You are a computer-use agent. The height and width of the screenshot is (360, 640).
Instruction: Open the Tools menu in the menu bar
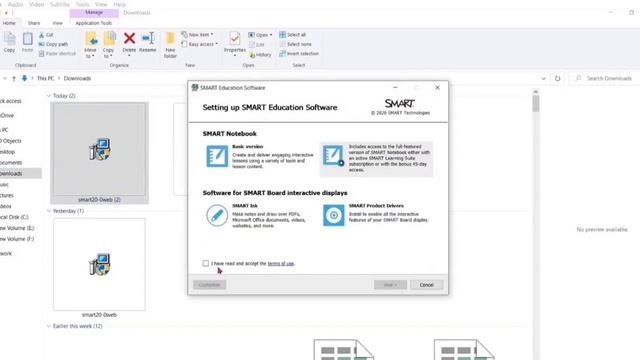(82, 4)
